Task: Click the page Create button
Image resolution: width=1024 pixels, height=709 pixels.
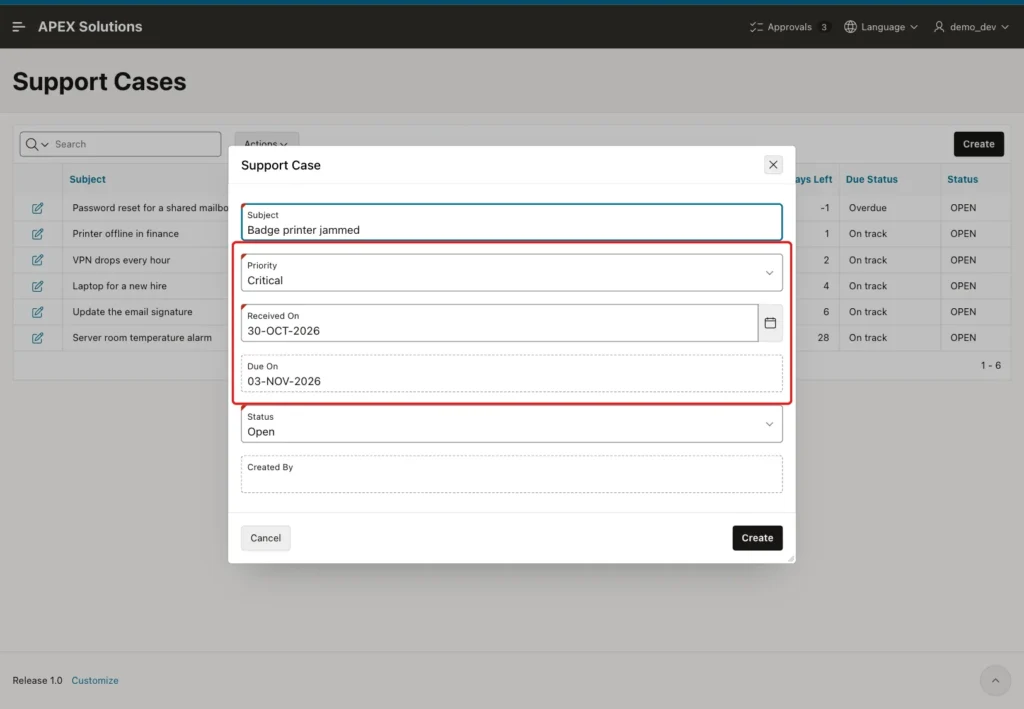Action: (x=978, y=144)
